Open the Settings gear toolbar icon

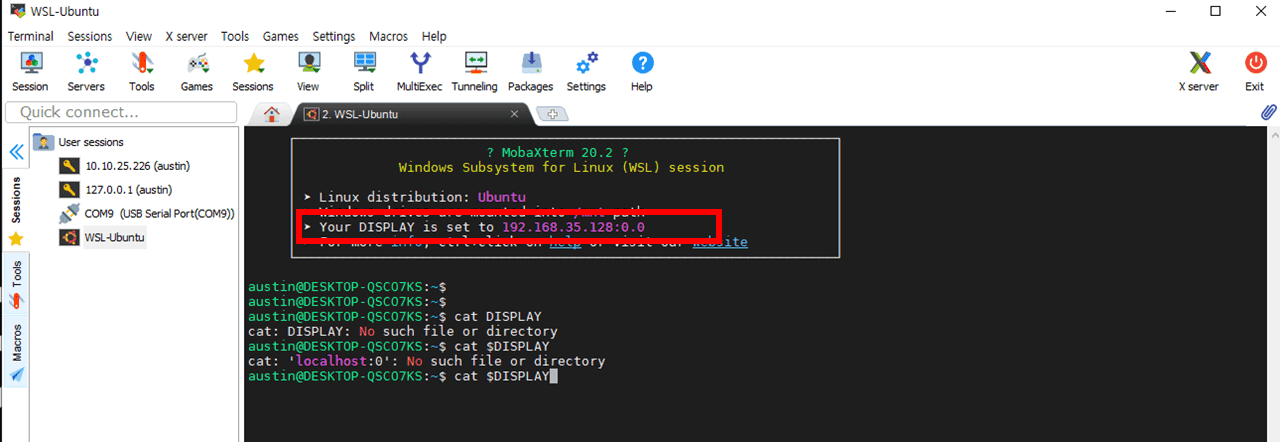point(586,72)
